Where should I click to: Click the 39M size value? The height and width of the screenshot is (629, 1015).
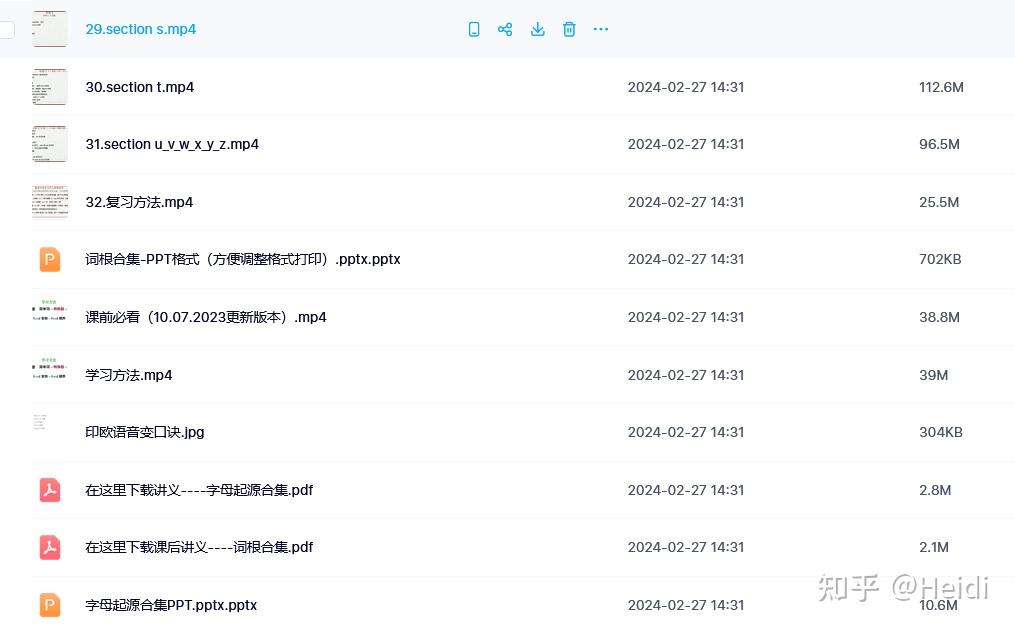933,375
